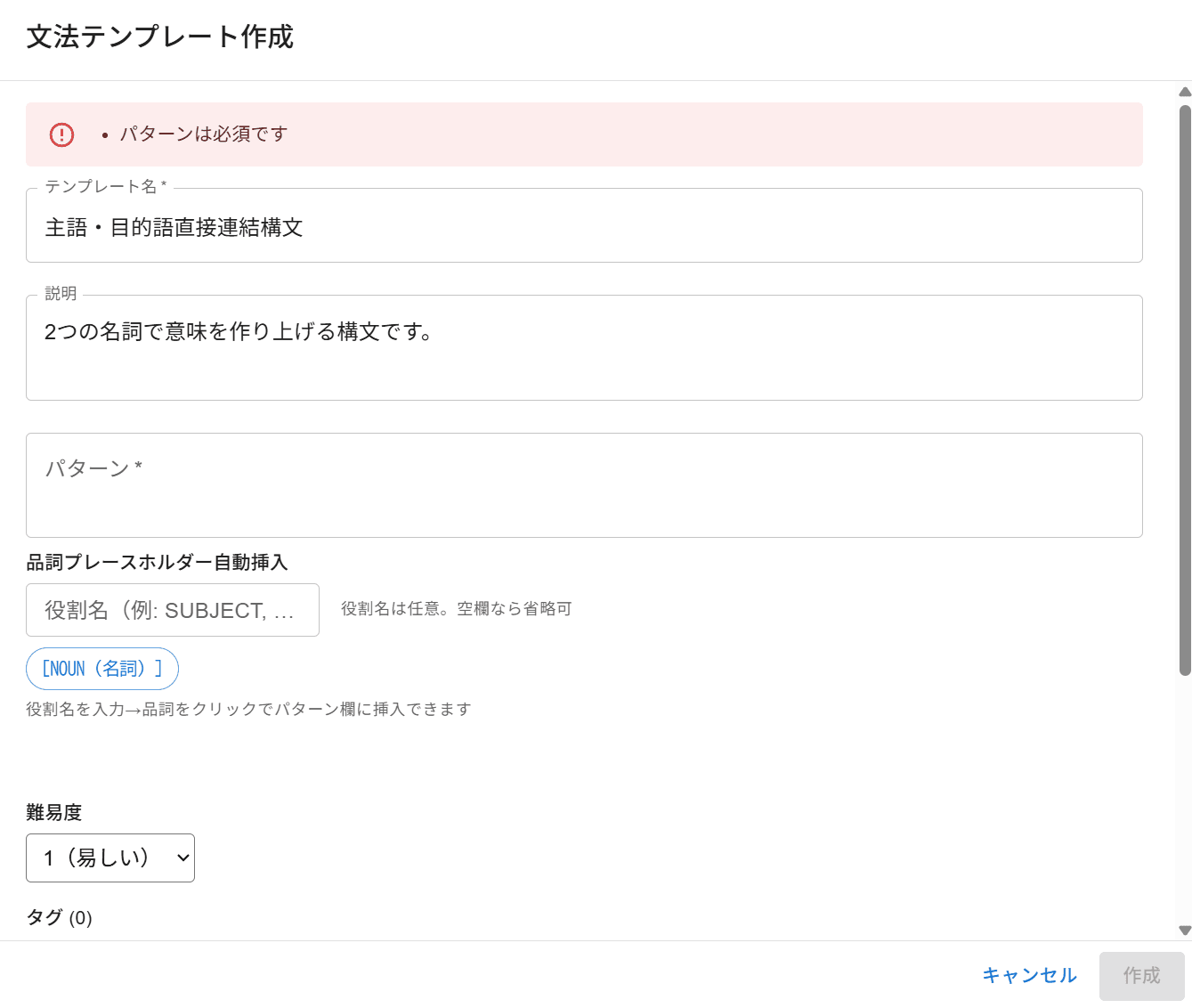Click the タグ (0) section label

pyautogui.click(x=60, y=917)
